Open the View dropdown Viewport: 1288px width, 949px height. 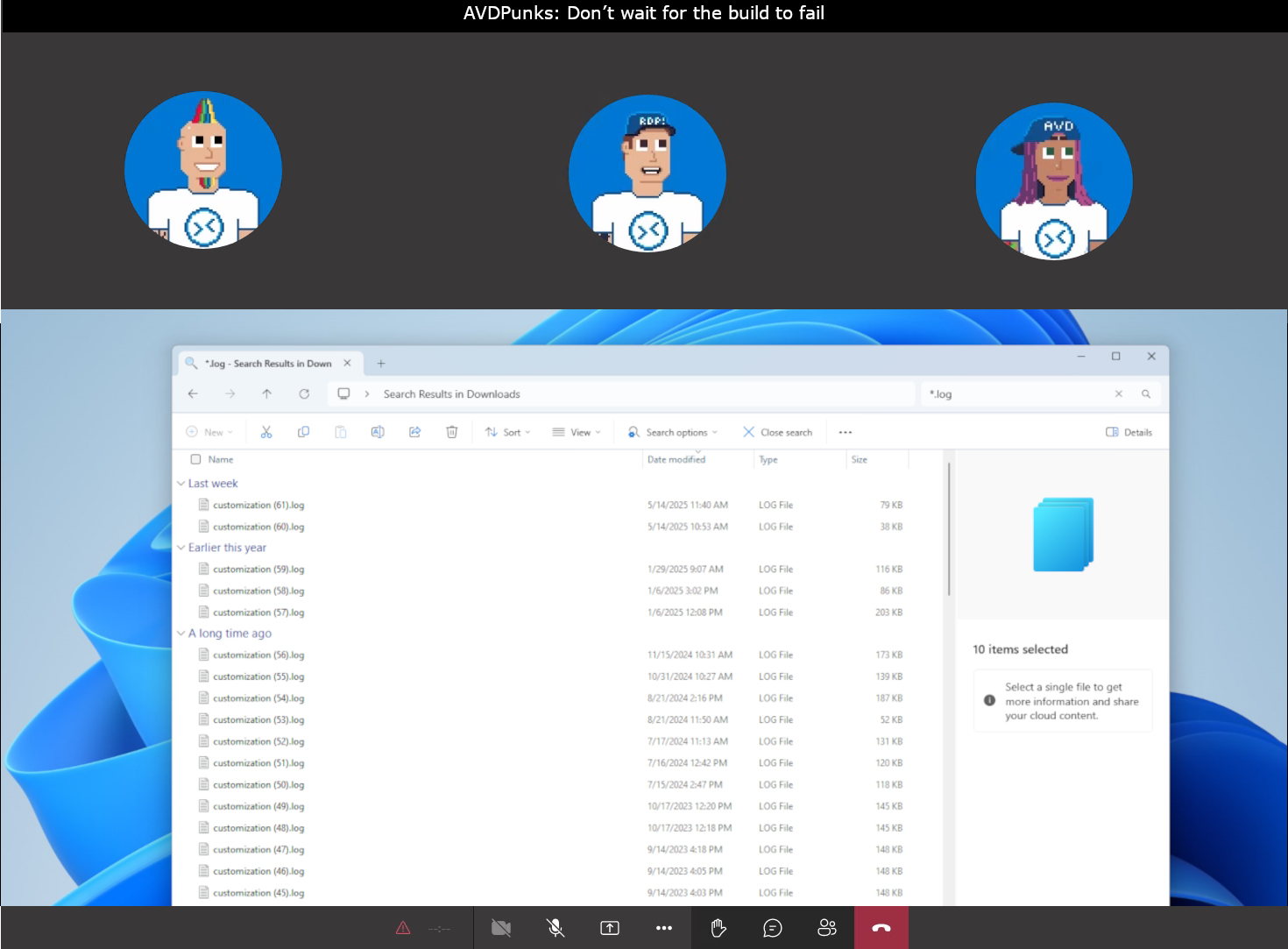575,432
